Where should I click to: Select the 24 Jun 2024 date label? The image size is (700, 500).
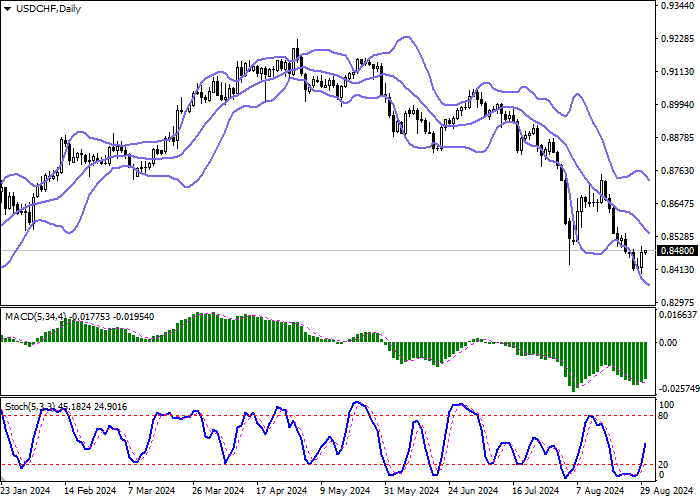pos(473,491)
